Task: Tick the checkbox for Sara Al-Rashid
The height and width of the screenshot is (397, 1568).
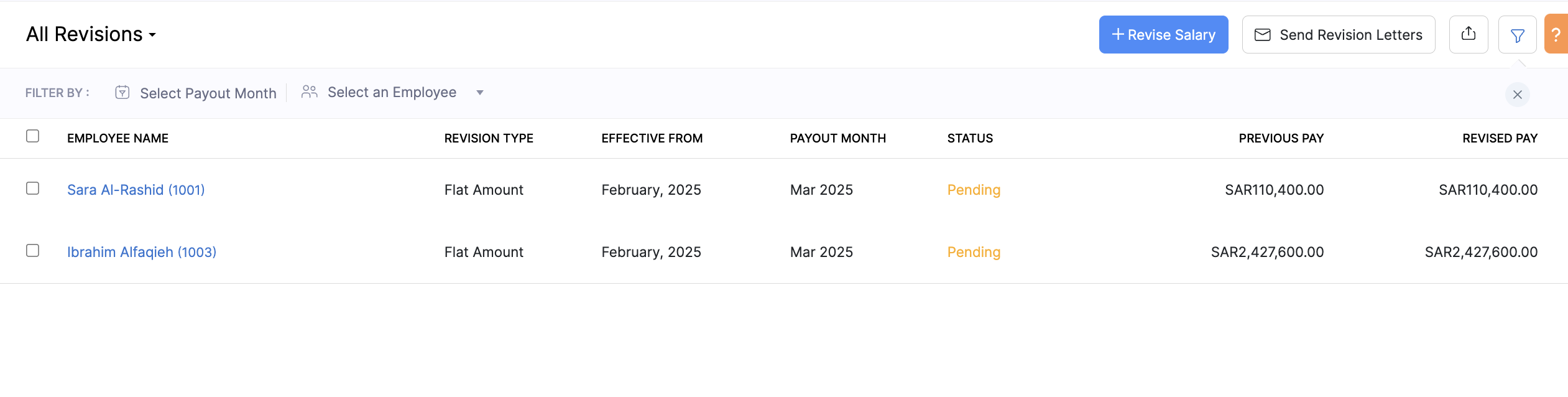Action: click(x=33, y=189)
